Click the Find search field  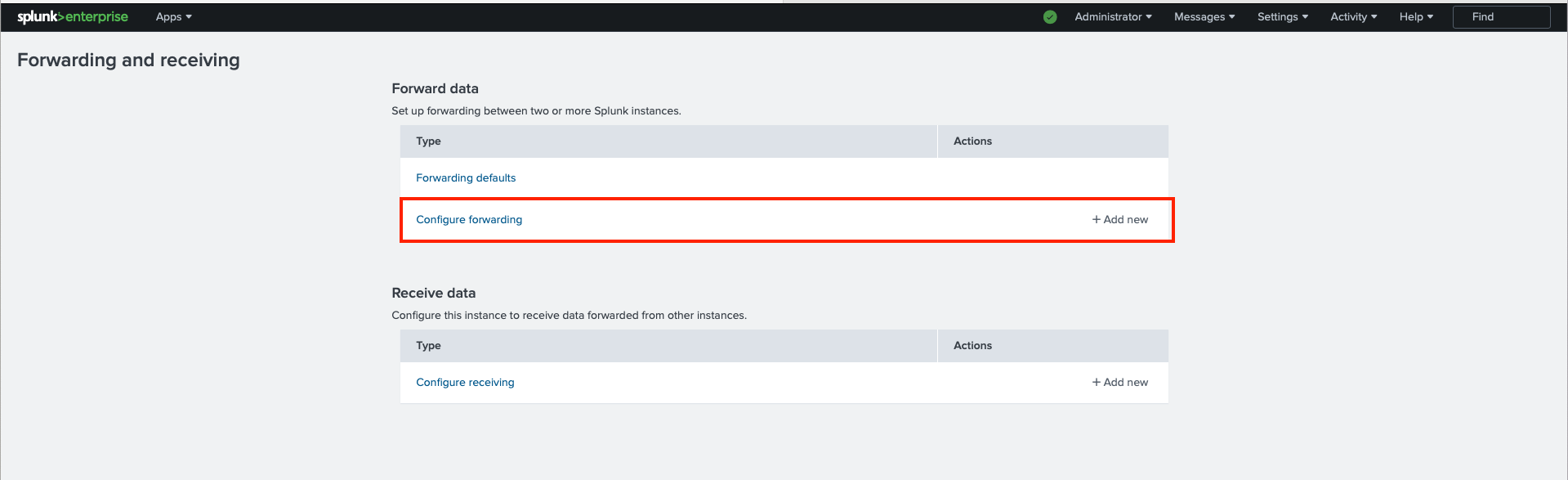tap(1501, 17)
